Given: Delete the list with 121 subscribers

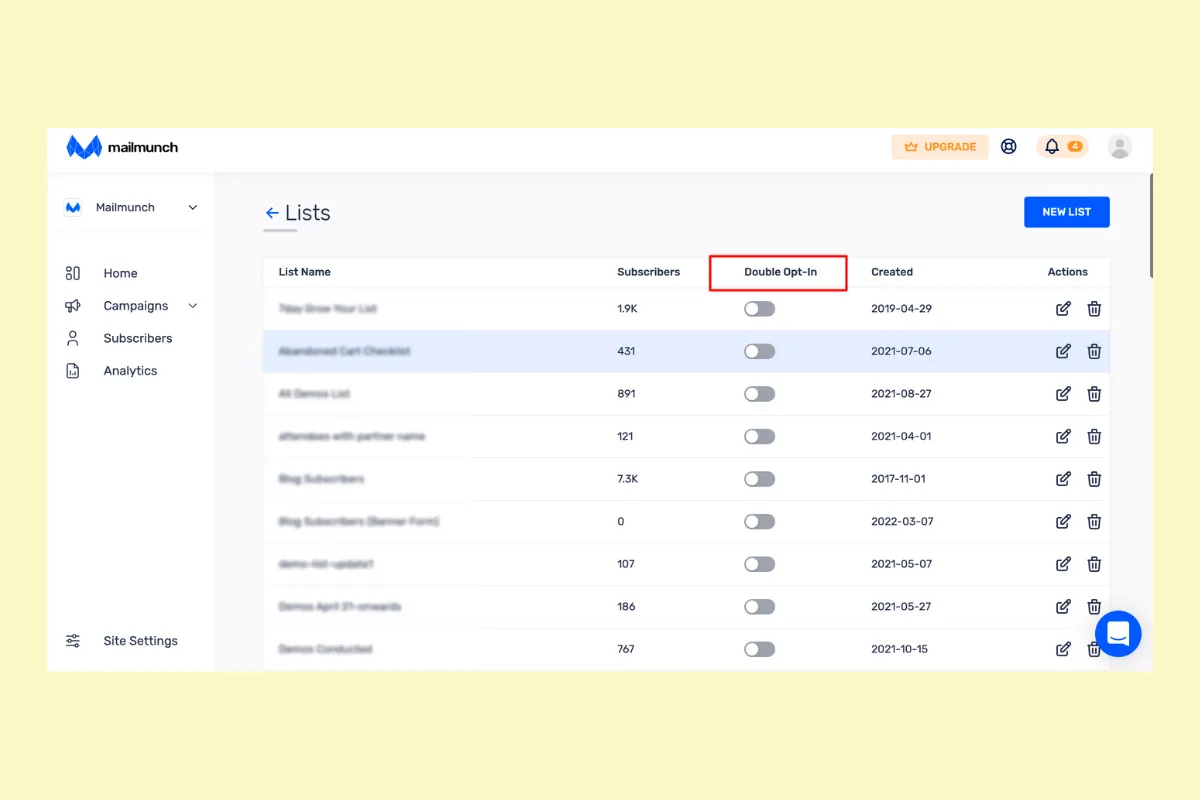Looking at the screenshot, I should [1094, 436].
